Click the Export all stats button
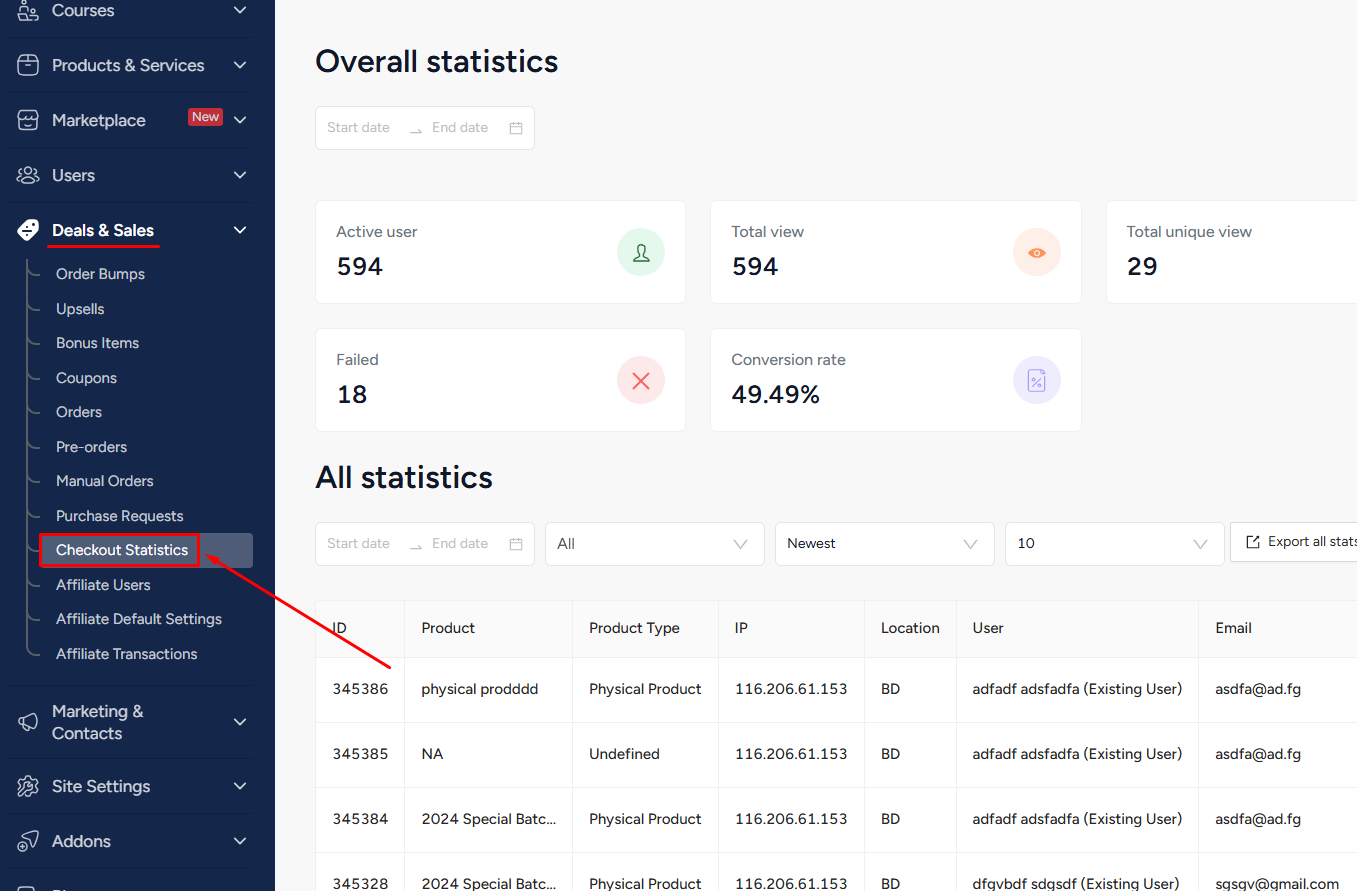This screenshot has width=1357, height=891. (x=1293, y=542)
